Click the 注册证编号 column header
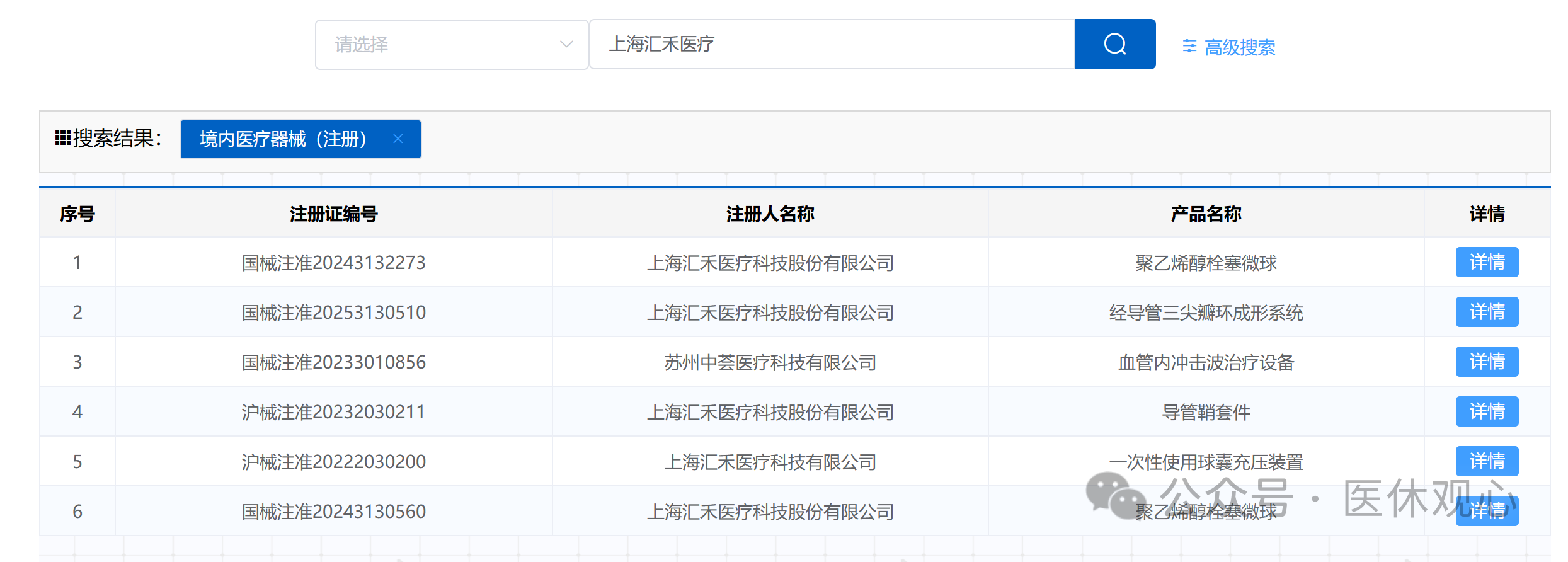 click(333, 214)
